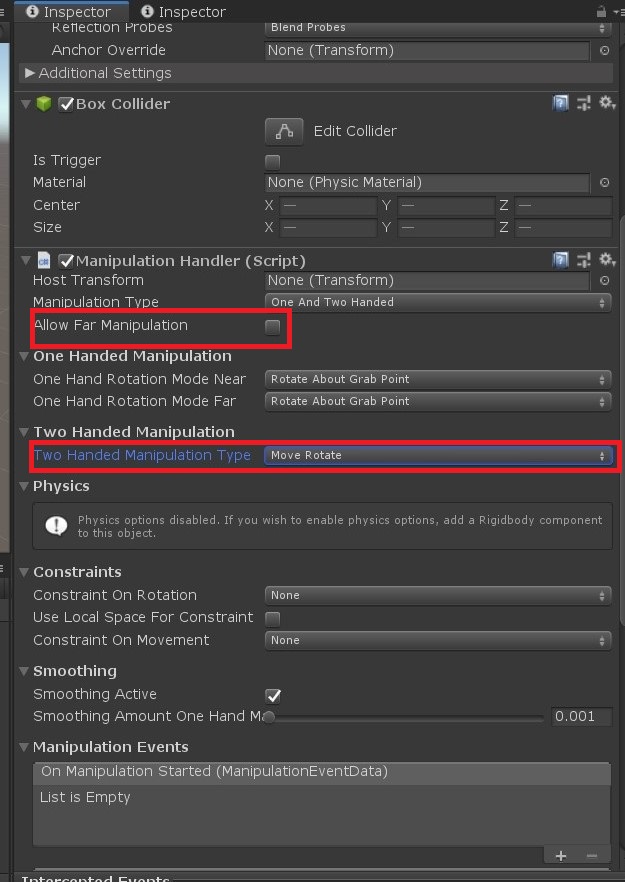Click the smoothing amount 0.001 value field
The image size is (625, 882).
pos(581,716)
